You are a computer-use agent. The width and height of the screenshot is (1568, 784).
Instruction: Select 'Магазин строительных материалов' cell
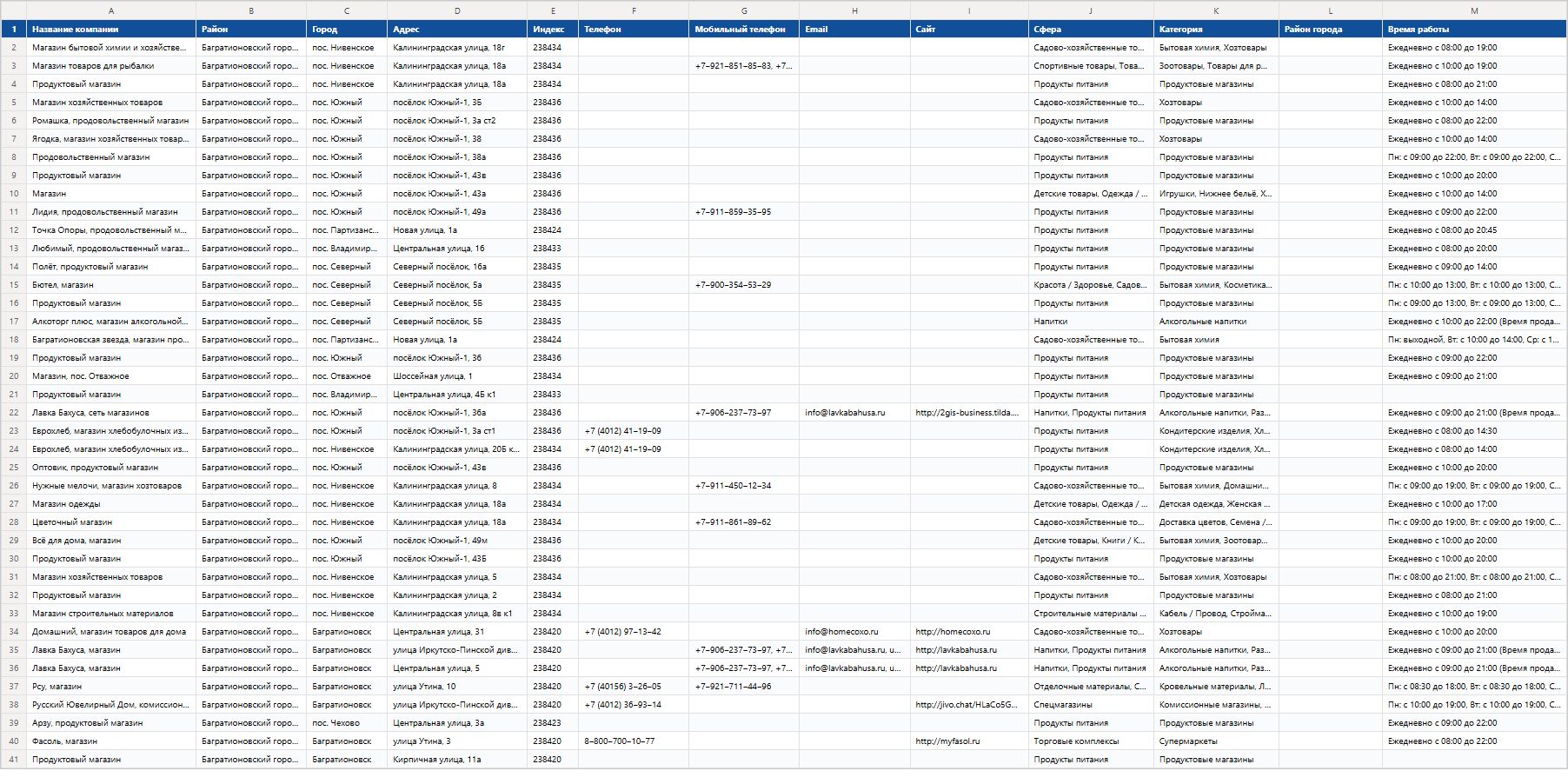(x=111, y=614)
